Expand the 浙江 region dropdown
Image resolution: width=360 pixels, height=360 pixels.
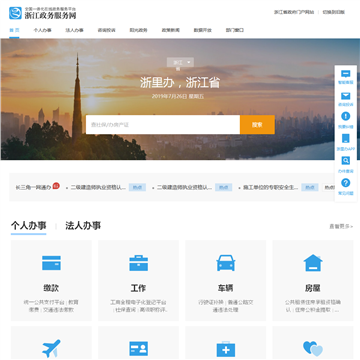point(180,62)
